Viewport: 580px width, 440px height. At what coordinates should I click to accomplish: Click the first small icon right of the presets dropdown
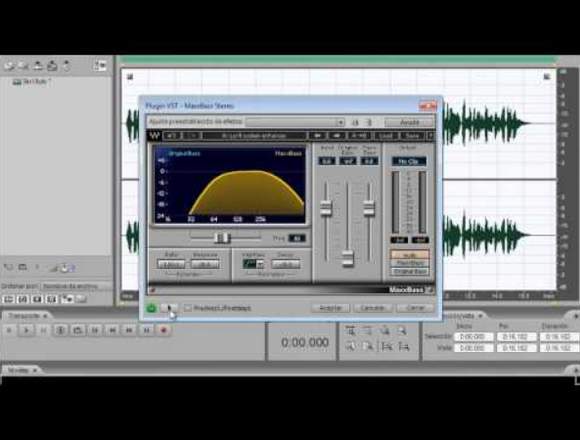[355, 122]
